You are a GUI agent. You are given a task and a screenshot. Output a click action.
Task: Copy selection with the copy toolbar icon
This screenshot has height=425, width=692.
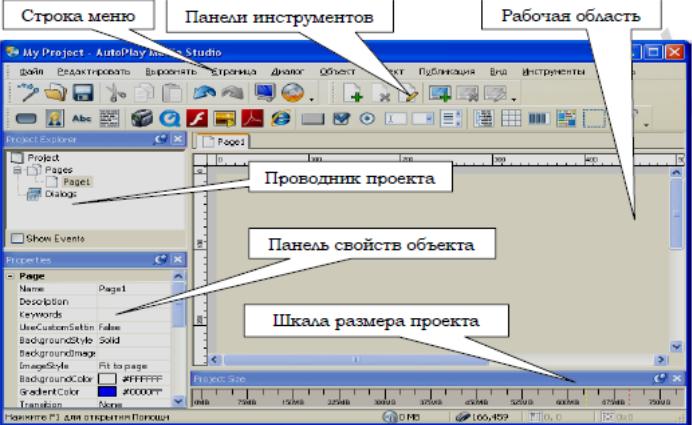tap(144, 93)
